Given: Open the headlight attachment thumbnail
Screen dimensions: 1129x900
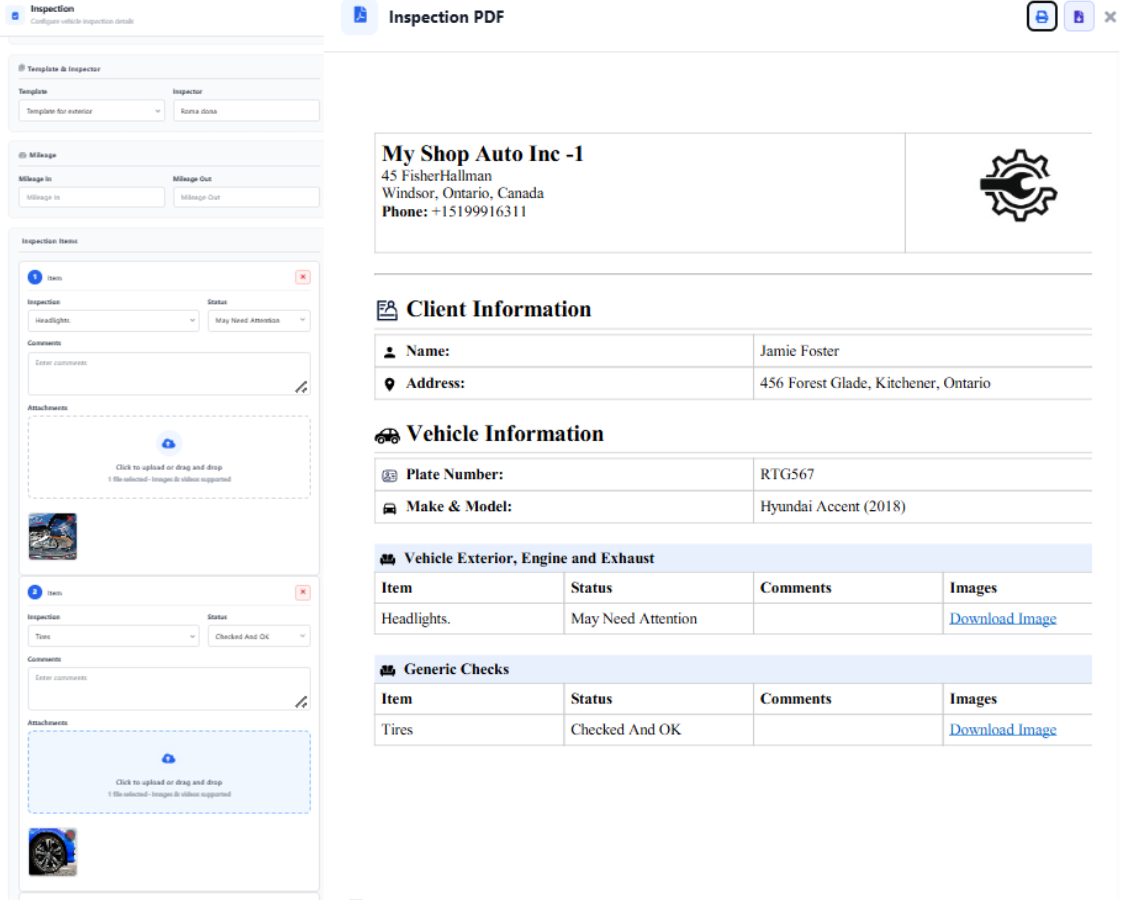Looking at the screenshot, I should click(x=53, y=537).
